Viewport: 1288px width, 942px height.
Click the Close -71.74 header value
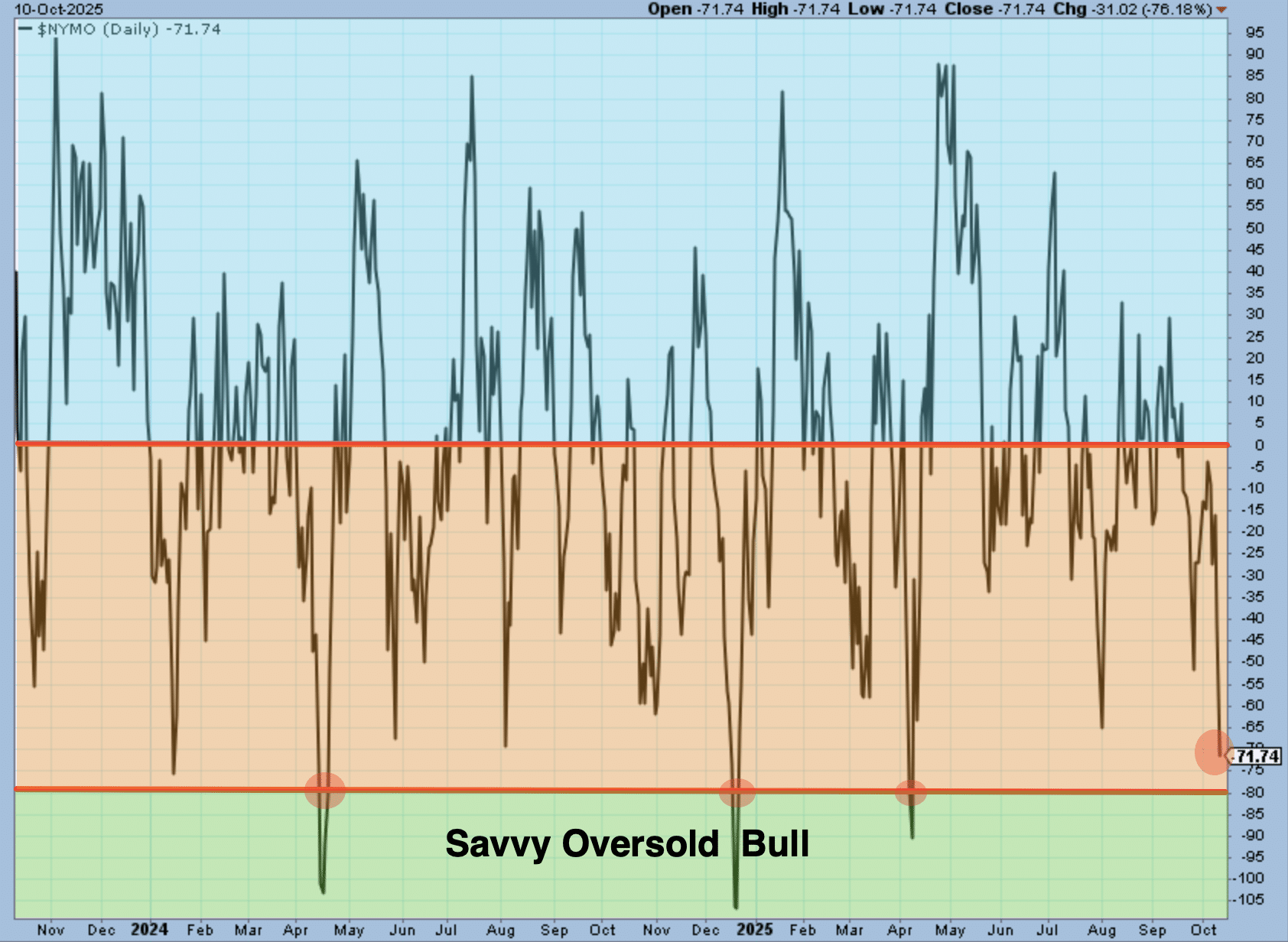(x=994, y=9)
